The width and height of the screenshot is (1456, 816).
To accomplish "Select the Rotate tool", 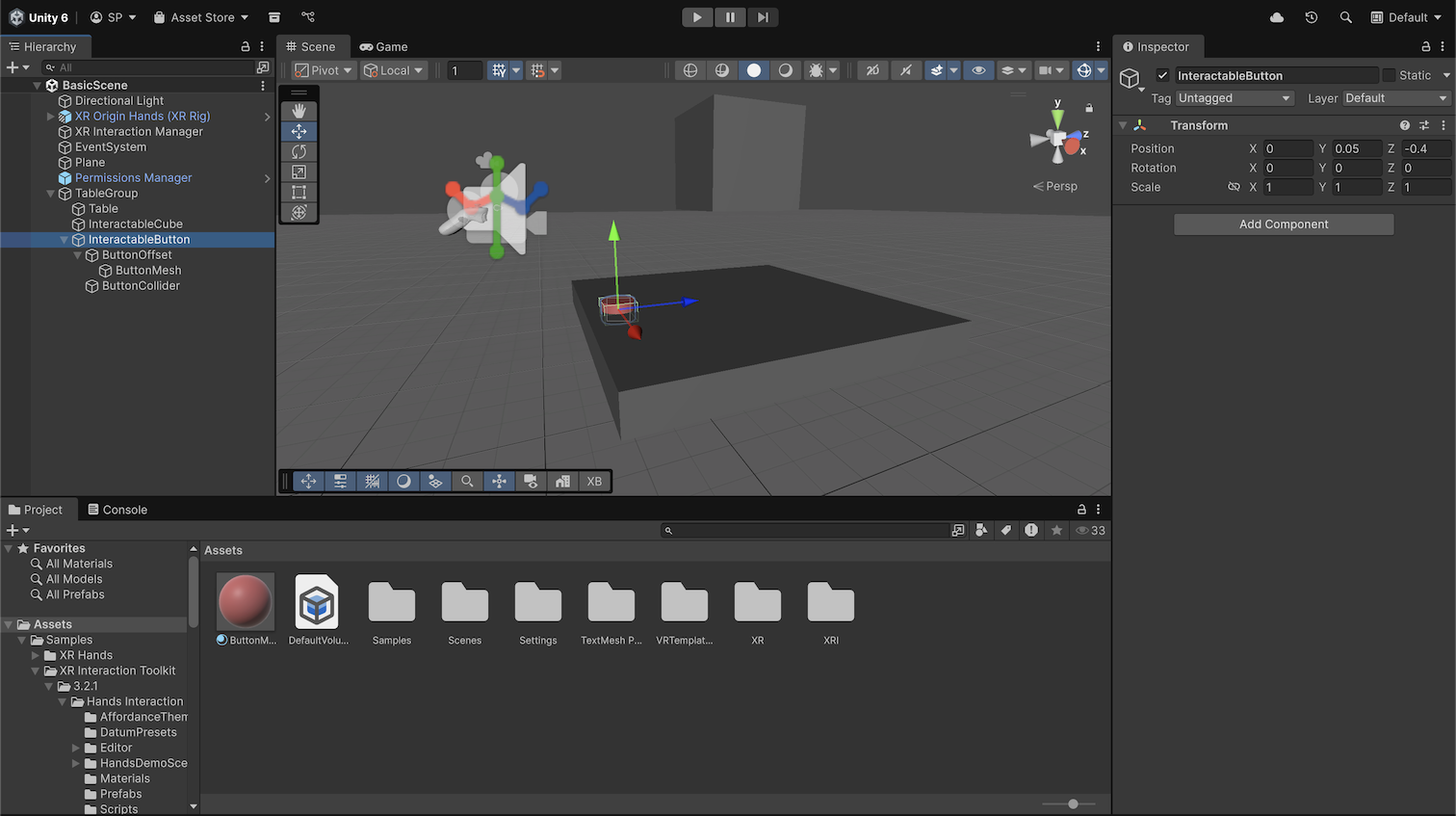I will (x=299, y=151).
